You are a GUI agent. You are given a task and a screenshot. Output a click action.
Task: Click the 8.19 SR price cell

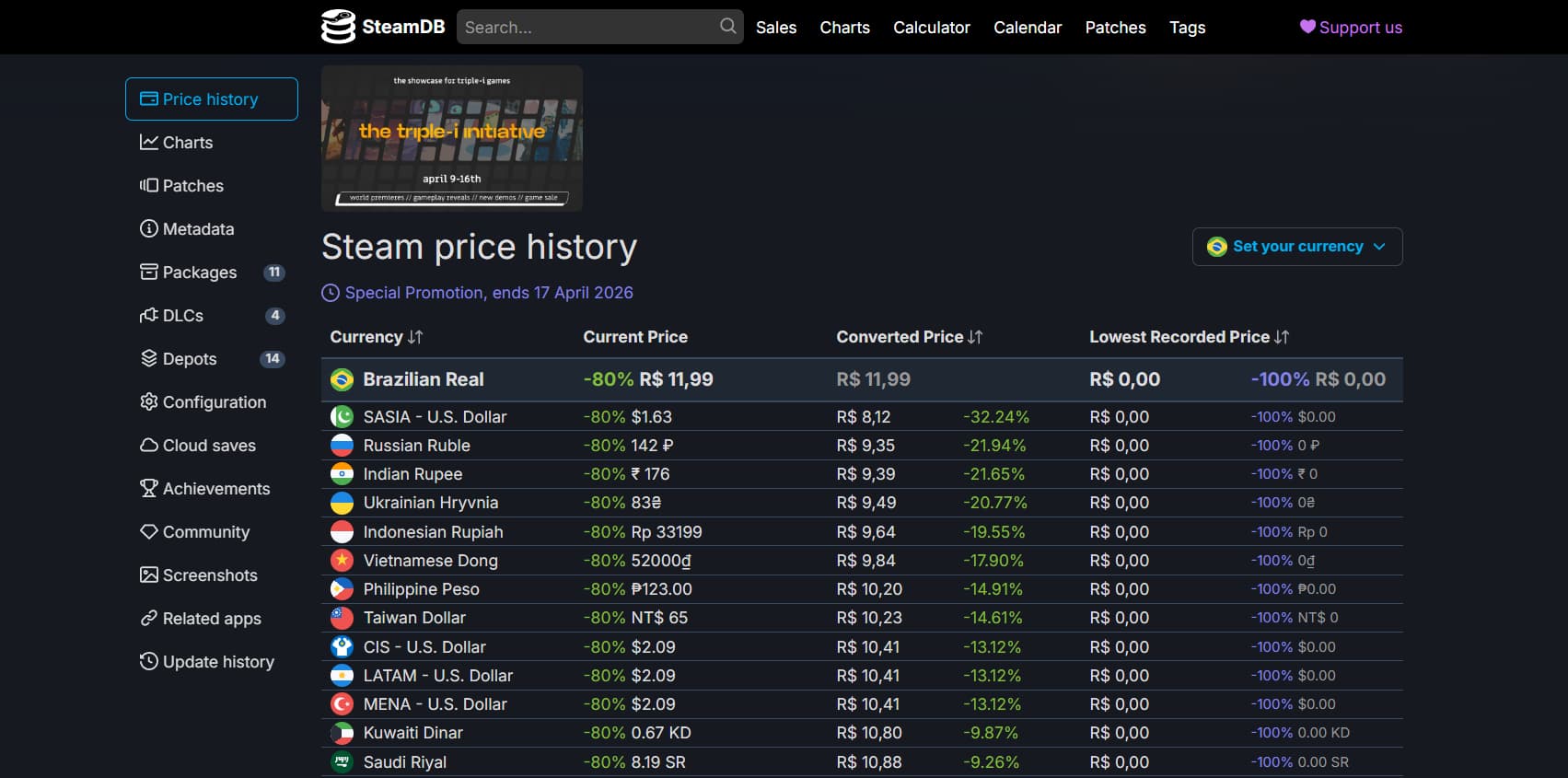pyautogui.click(x=658, y=762)
